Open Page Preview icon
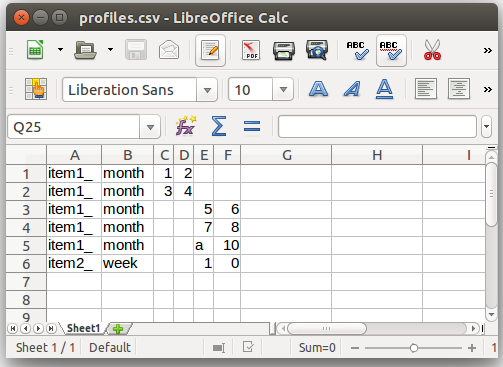The image size is (503, 367). pos(317,50)
